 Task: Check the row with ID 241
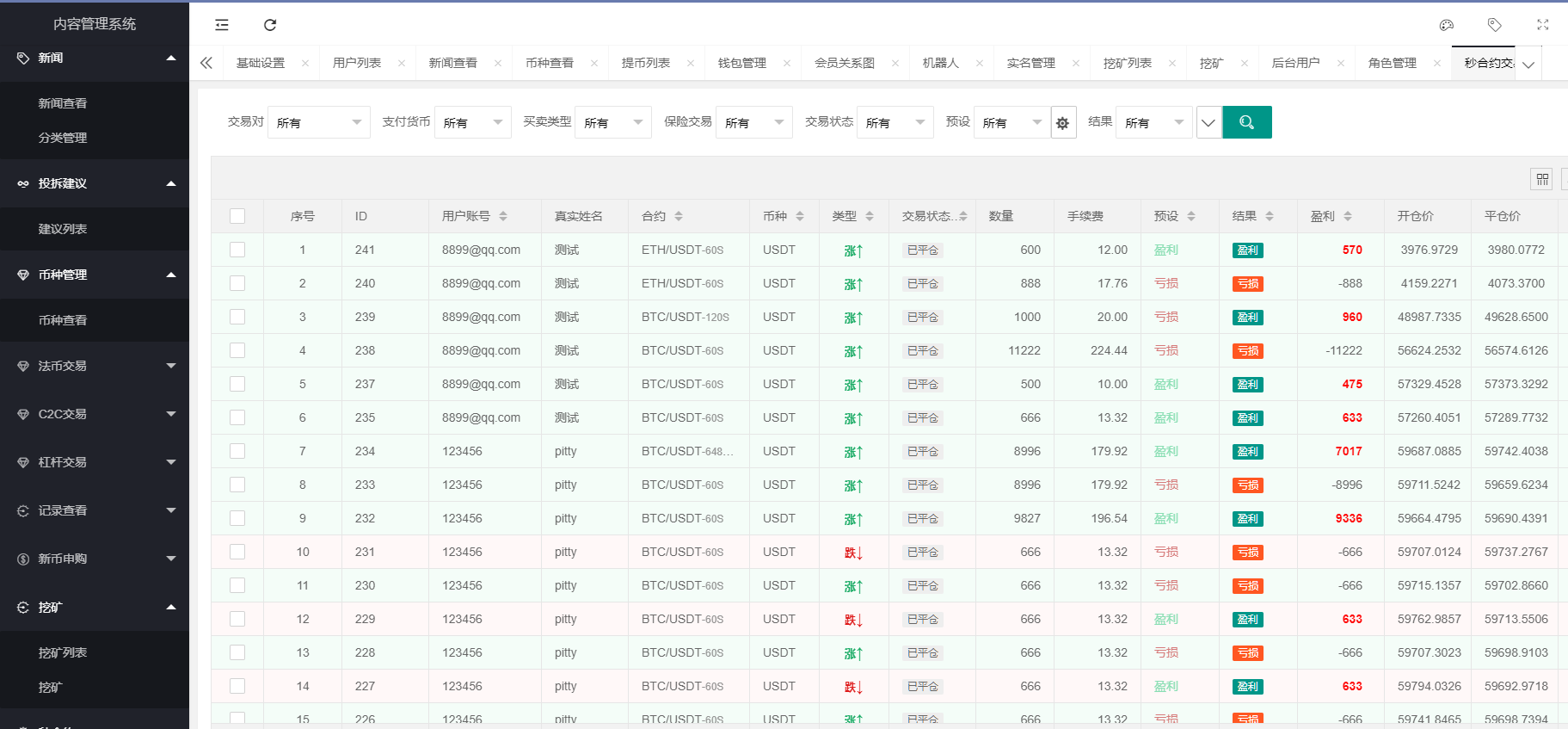coord(237,250)
